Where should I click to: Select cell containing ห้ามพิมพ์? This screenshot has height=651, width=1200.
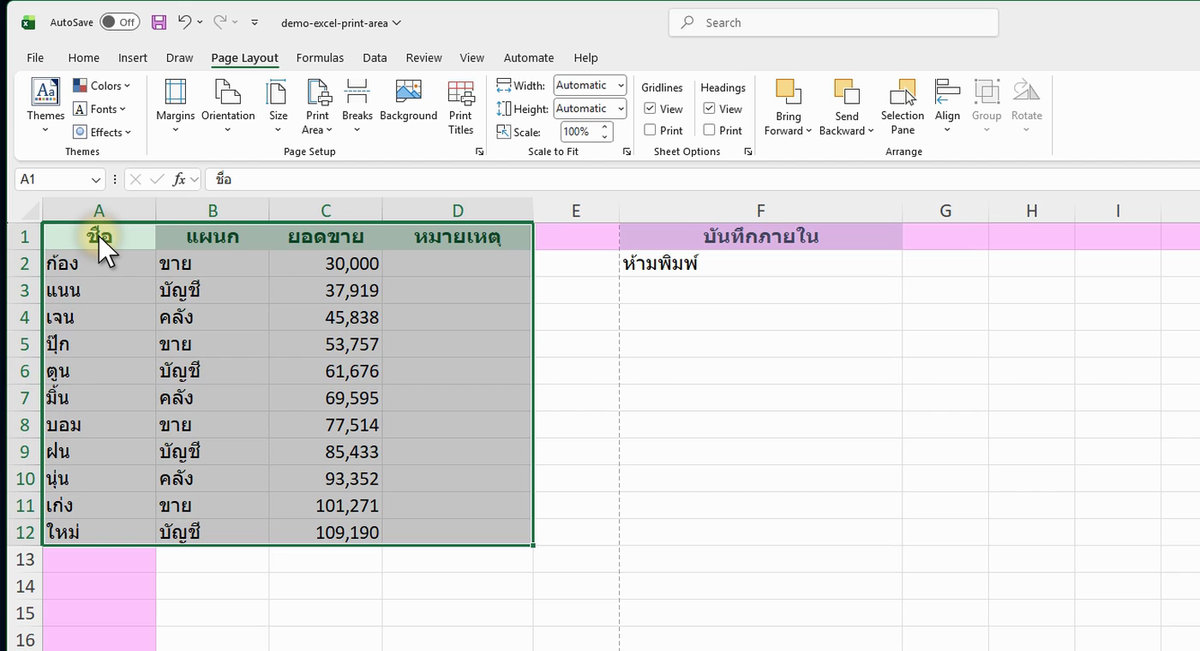point(761,264)
